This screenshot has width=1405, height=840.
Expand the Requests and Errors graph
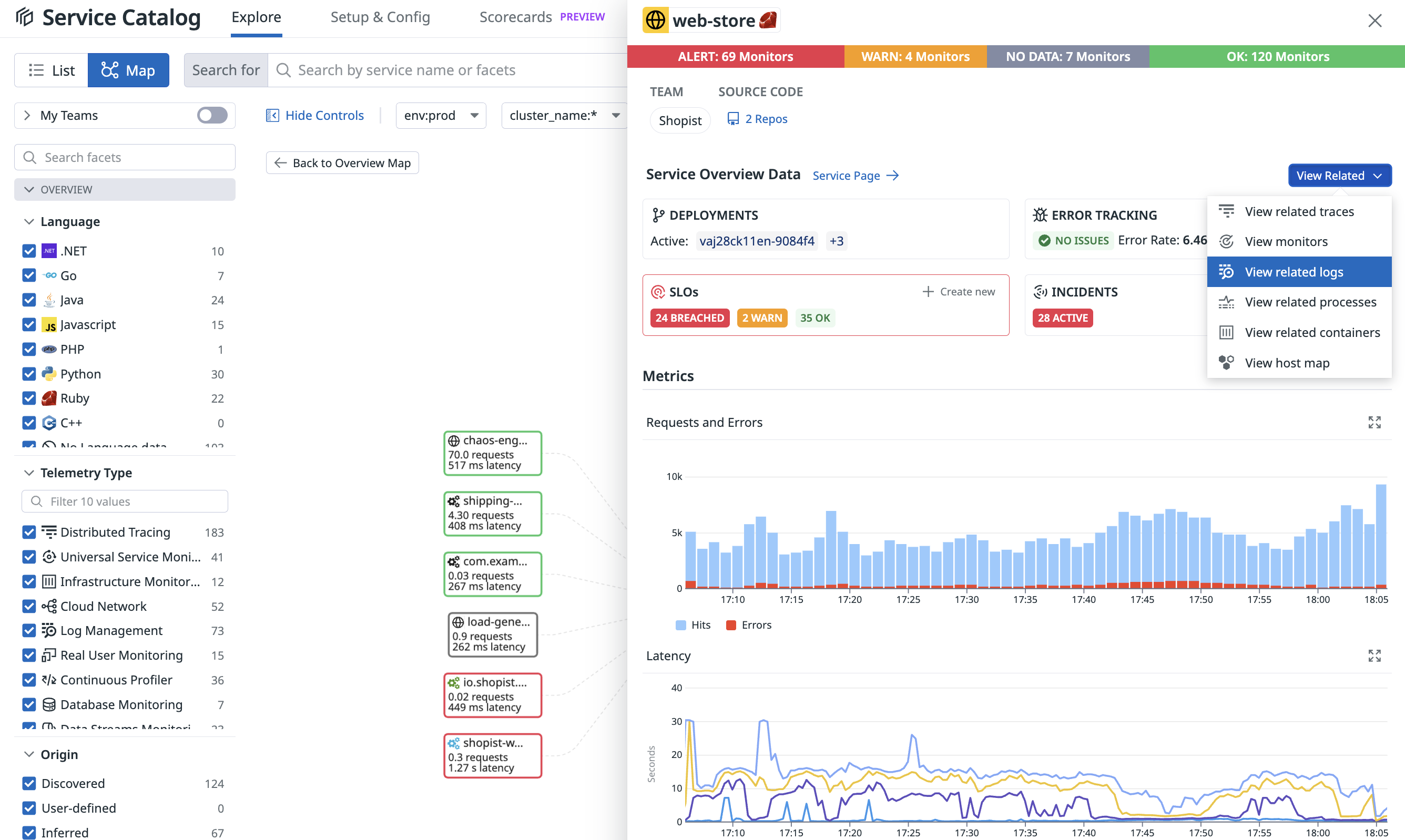1374,422
